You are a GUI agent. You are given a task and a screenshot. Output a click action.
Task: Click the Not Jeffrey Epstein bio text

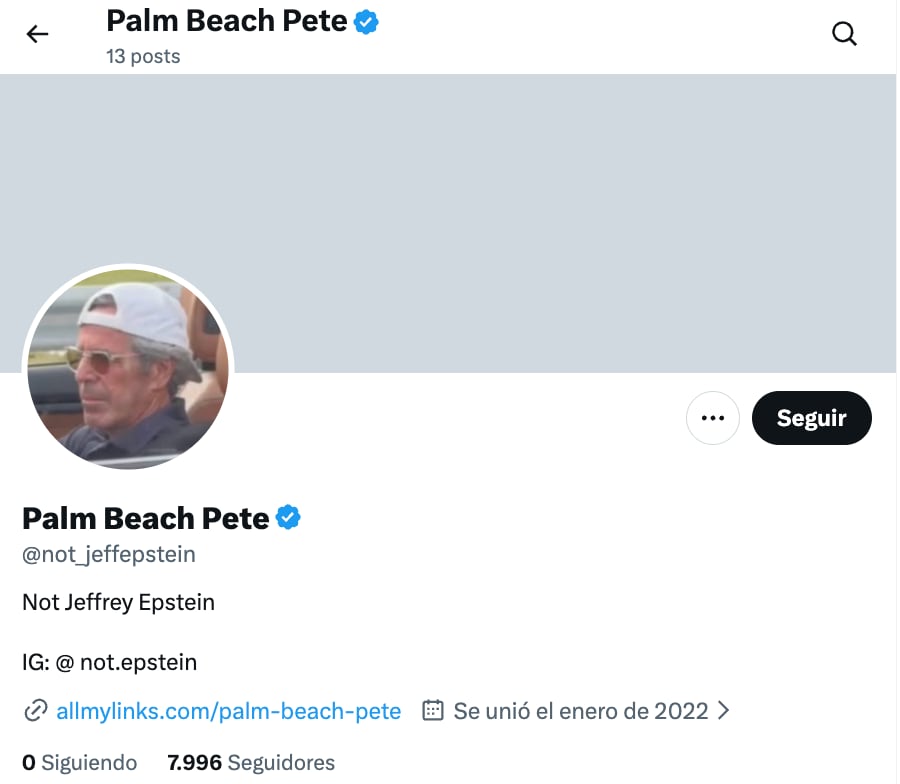[118, 602]
